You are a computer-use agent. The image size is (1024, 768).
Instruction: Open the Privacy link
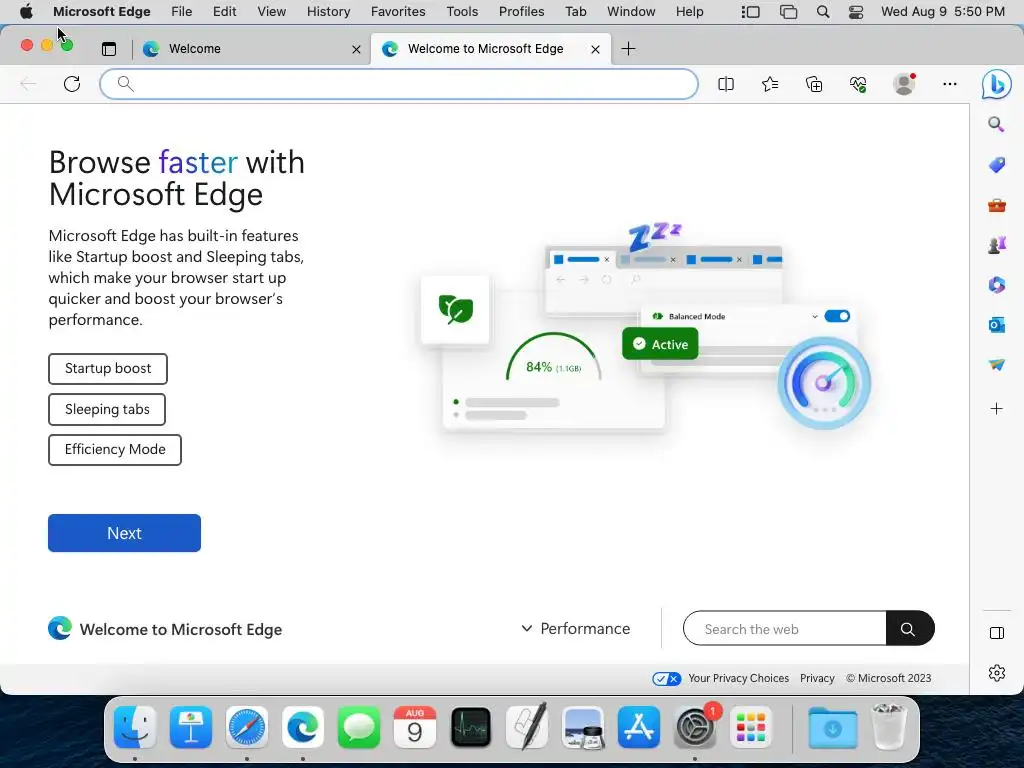point(817,679)
